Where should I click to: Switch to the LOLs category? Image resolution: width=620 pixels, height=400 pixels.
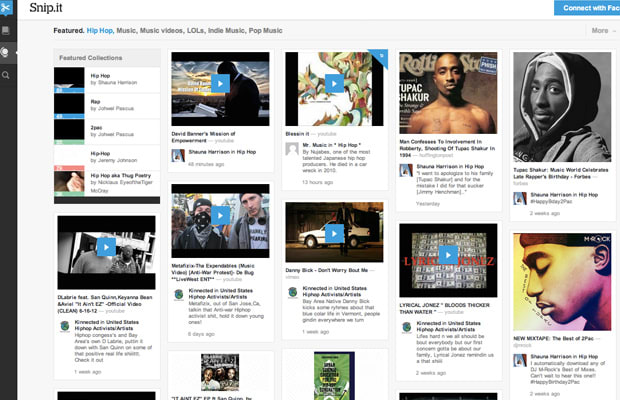click(x=195, y=30)
